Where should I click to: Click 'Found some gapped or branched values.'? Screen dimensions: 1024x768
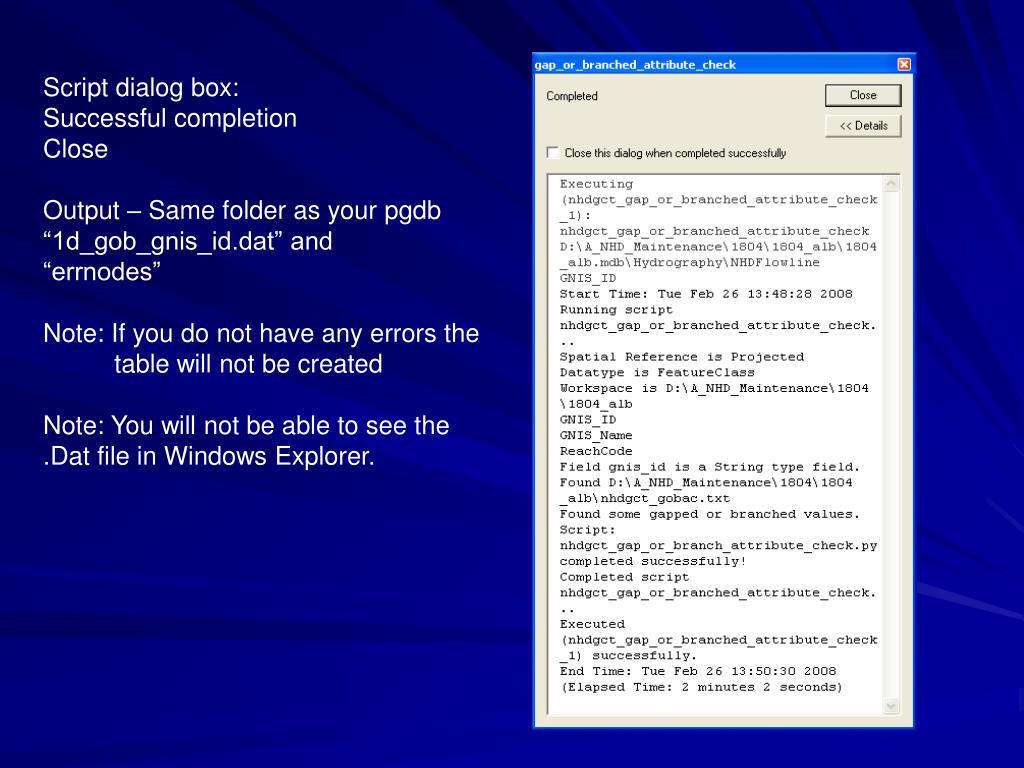click(710, 514)
